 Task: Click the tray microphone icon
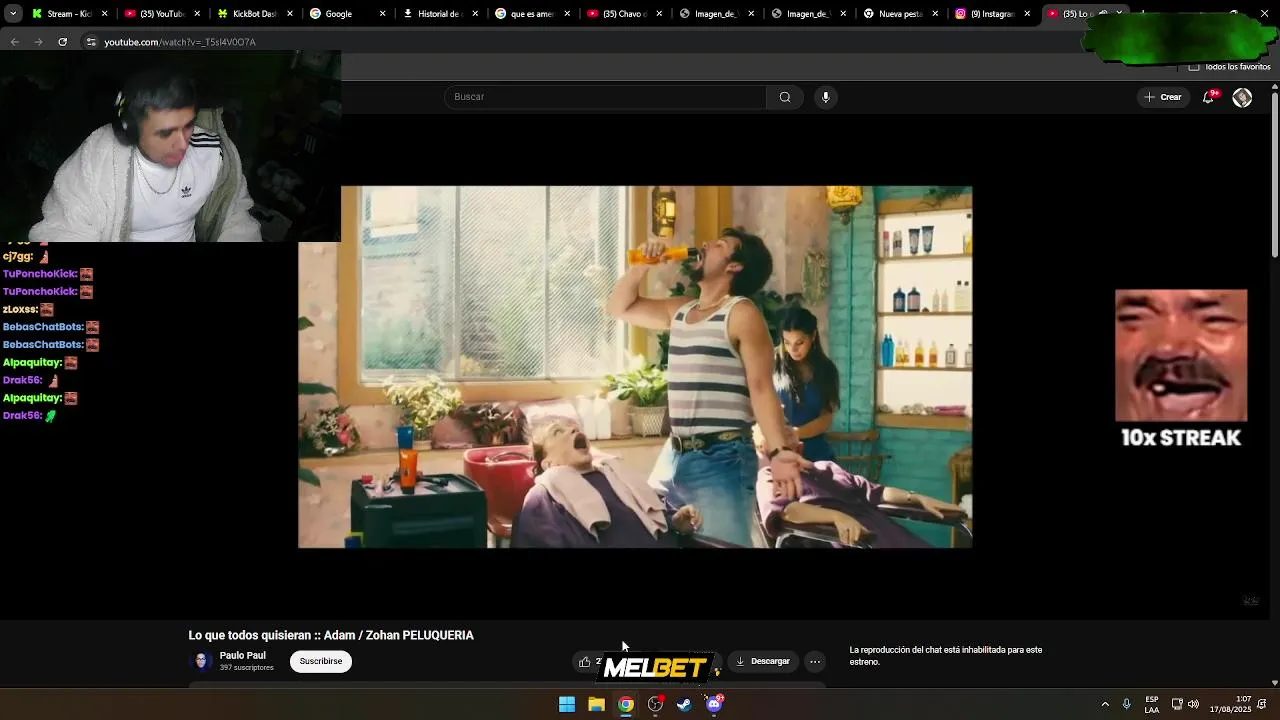pos(1127,704)
